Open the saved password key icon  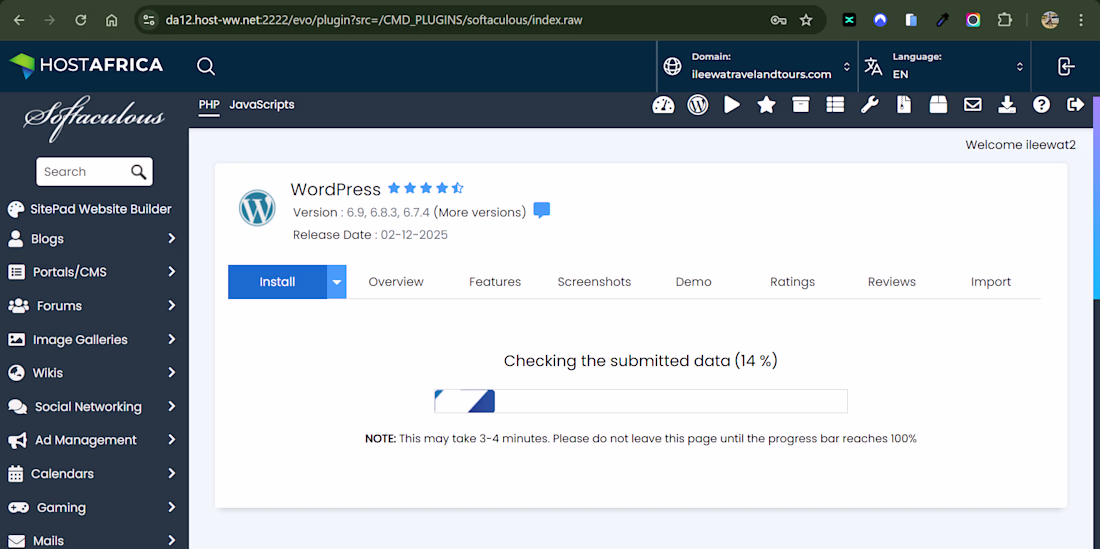pos(778,20)
